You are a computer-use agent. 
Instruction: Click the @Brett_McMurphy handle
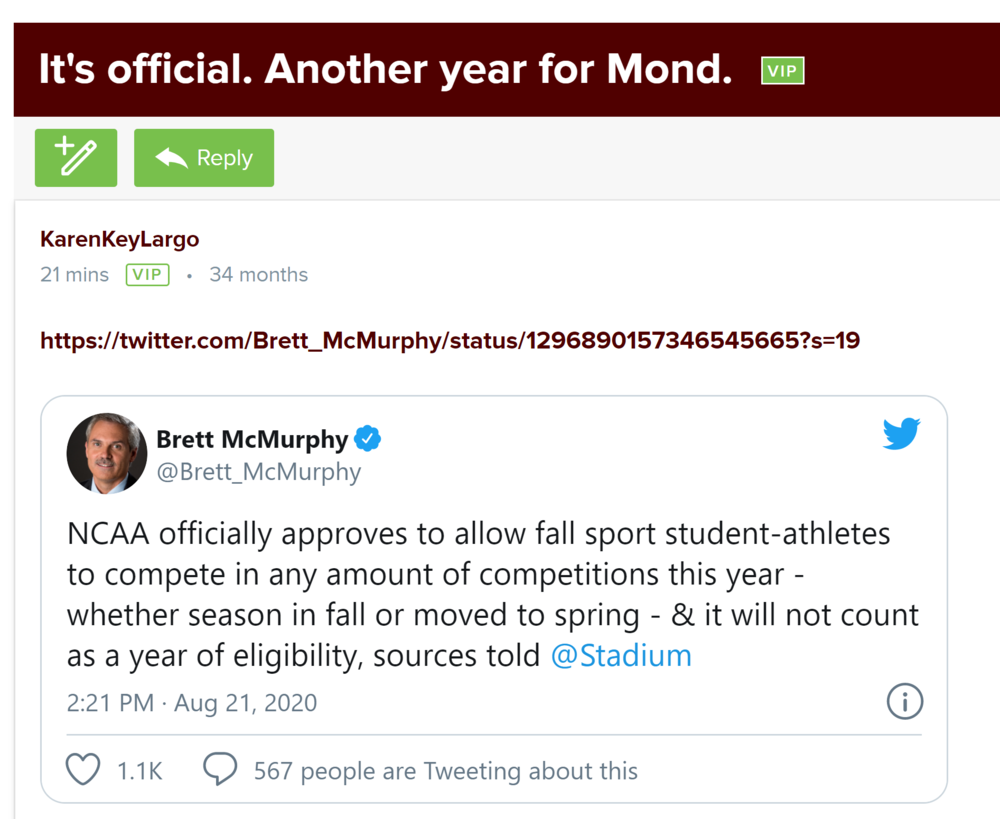click(258, 472)
